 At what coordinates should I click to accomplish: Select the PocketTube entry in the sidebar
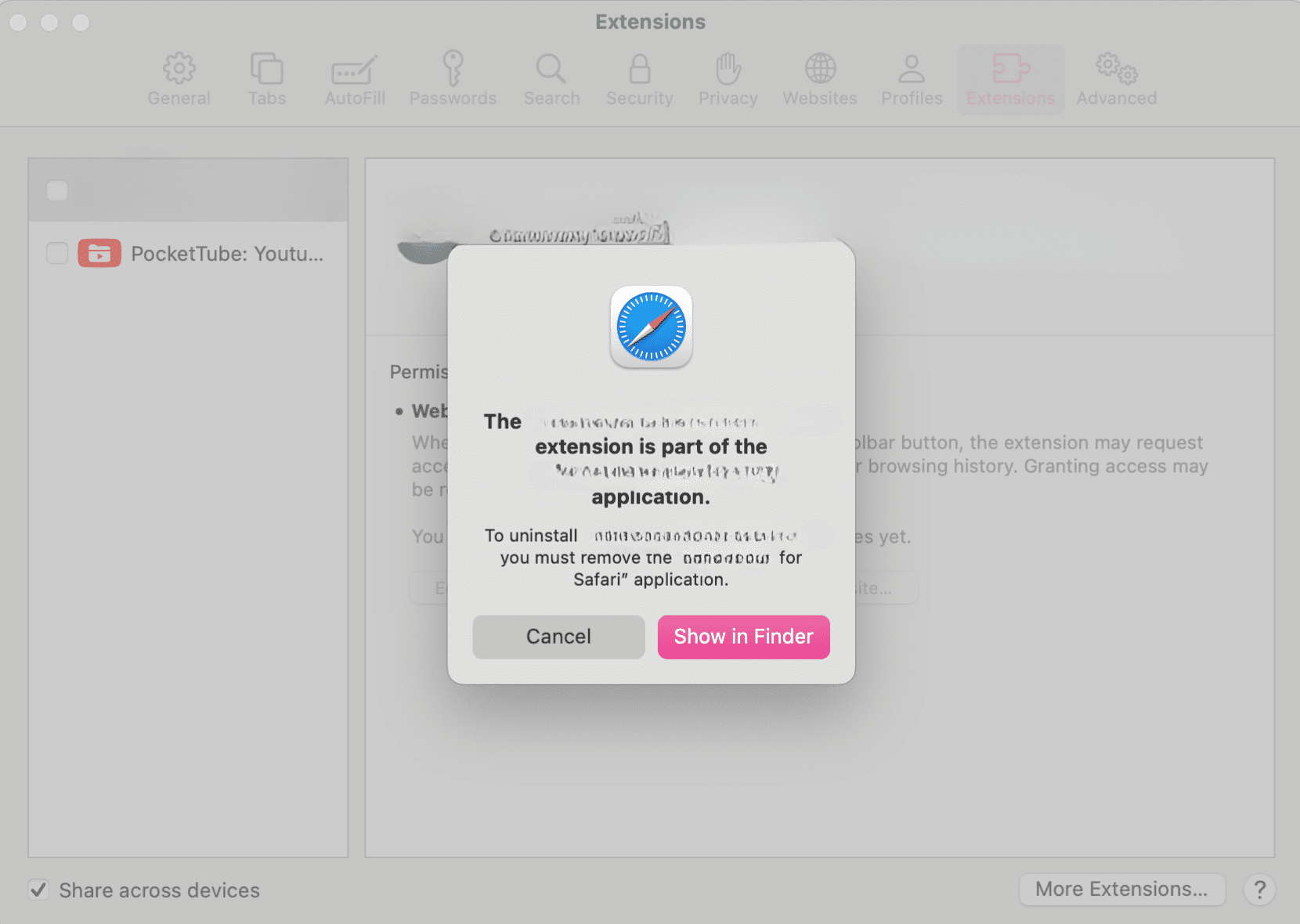(x=227, y=253)
